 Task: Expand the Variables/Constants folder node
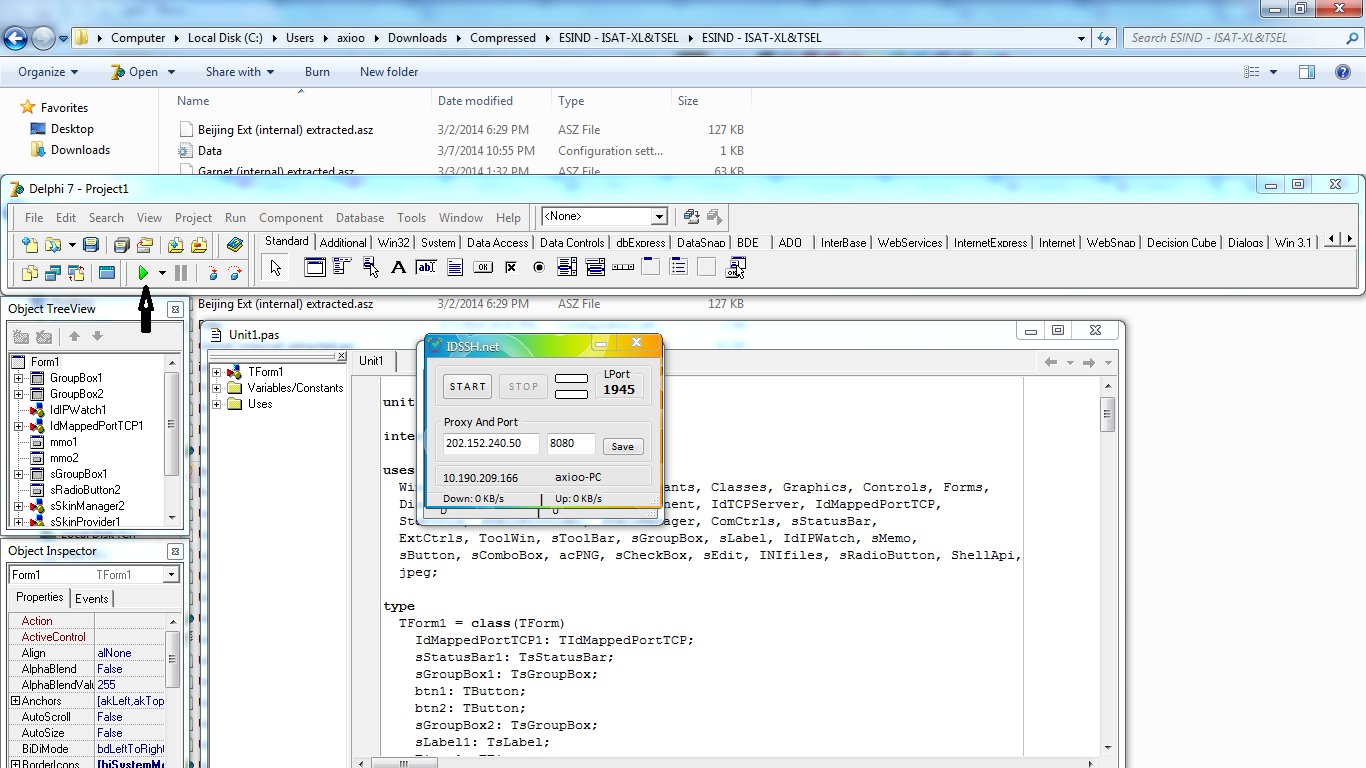coord(217,388)
